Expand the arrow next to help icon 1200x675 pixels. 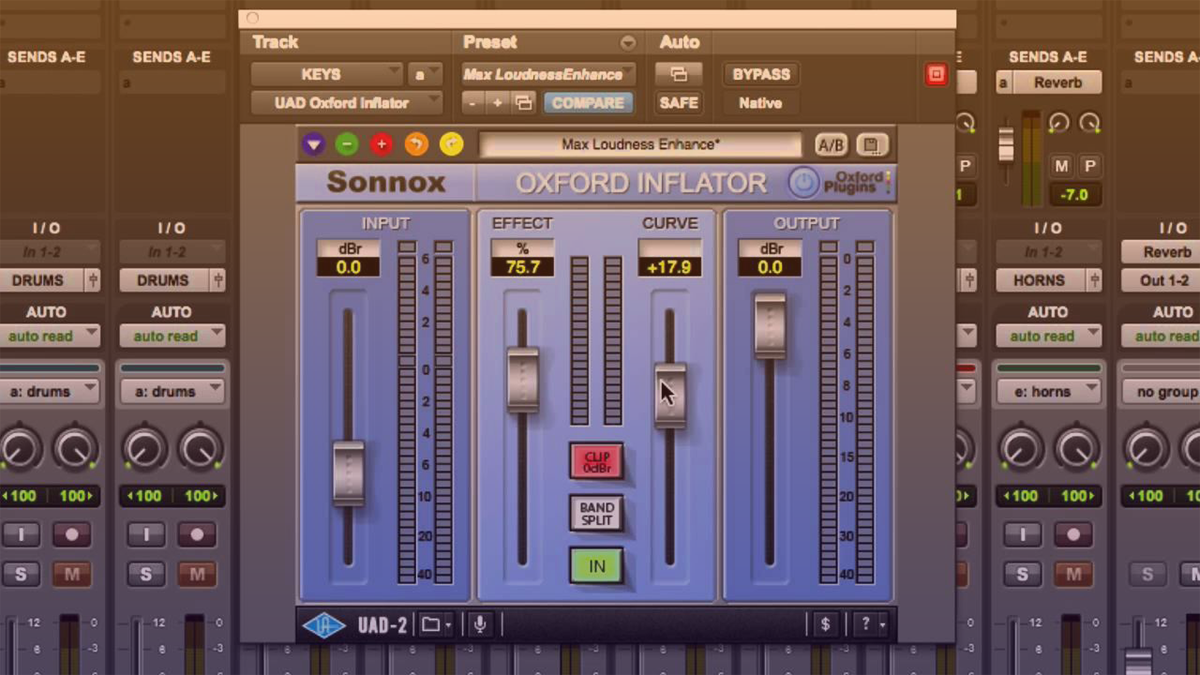(x=882, y=626)
